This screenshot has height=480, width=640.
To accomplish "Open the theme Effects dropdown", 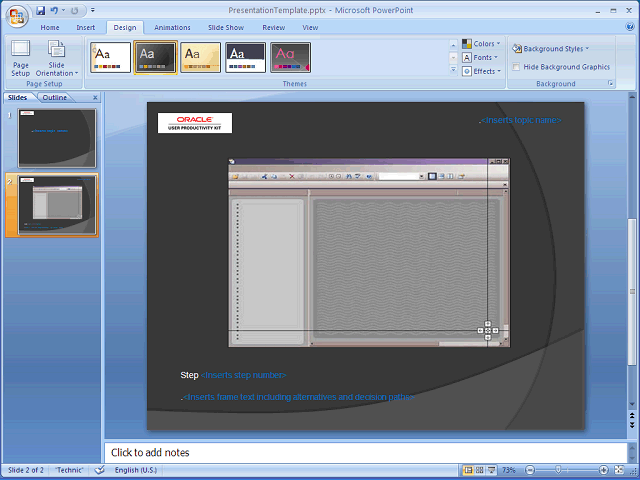I will click(x=482, y=71).
